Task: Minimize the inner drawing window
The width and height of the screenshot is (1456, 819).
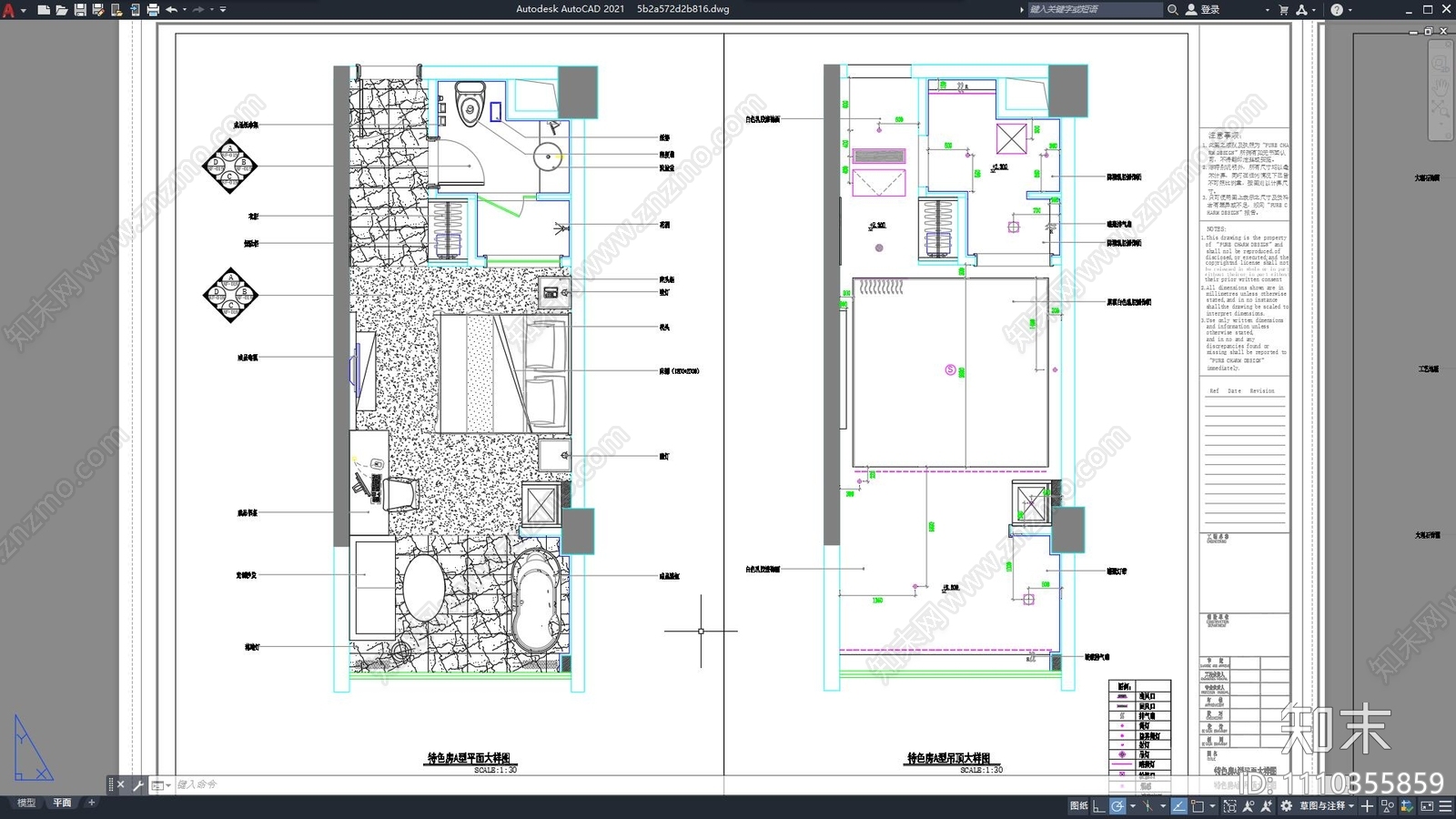Action: click(x=1413, y=32)
